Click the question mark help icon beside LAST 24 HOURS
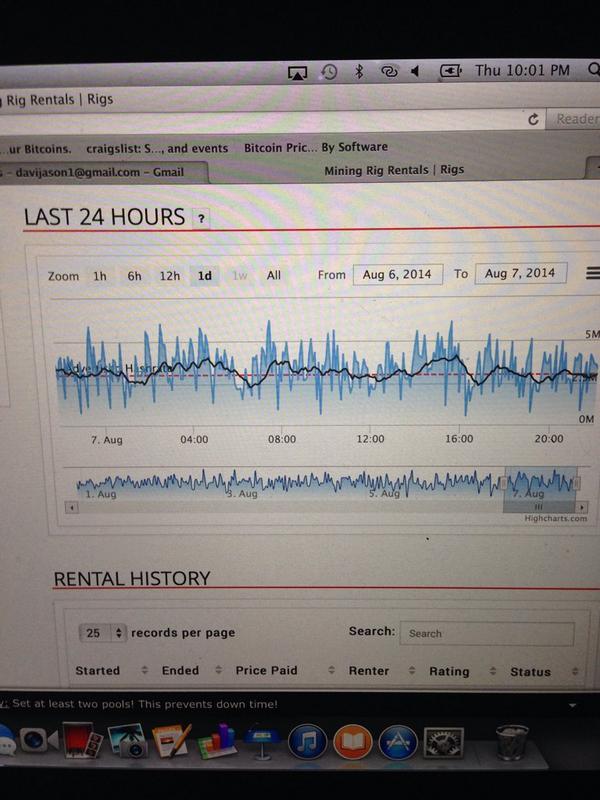The height and width of the screenshot is (800, 600). (201, 219)
